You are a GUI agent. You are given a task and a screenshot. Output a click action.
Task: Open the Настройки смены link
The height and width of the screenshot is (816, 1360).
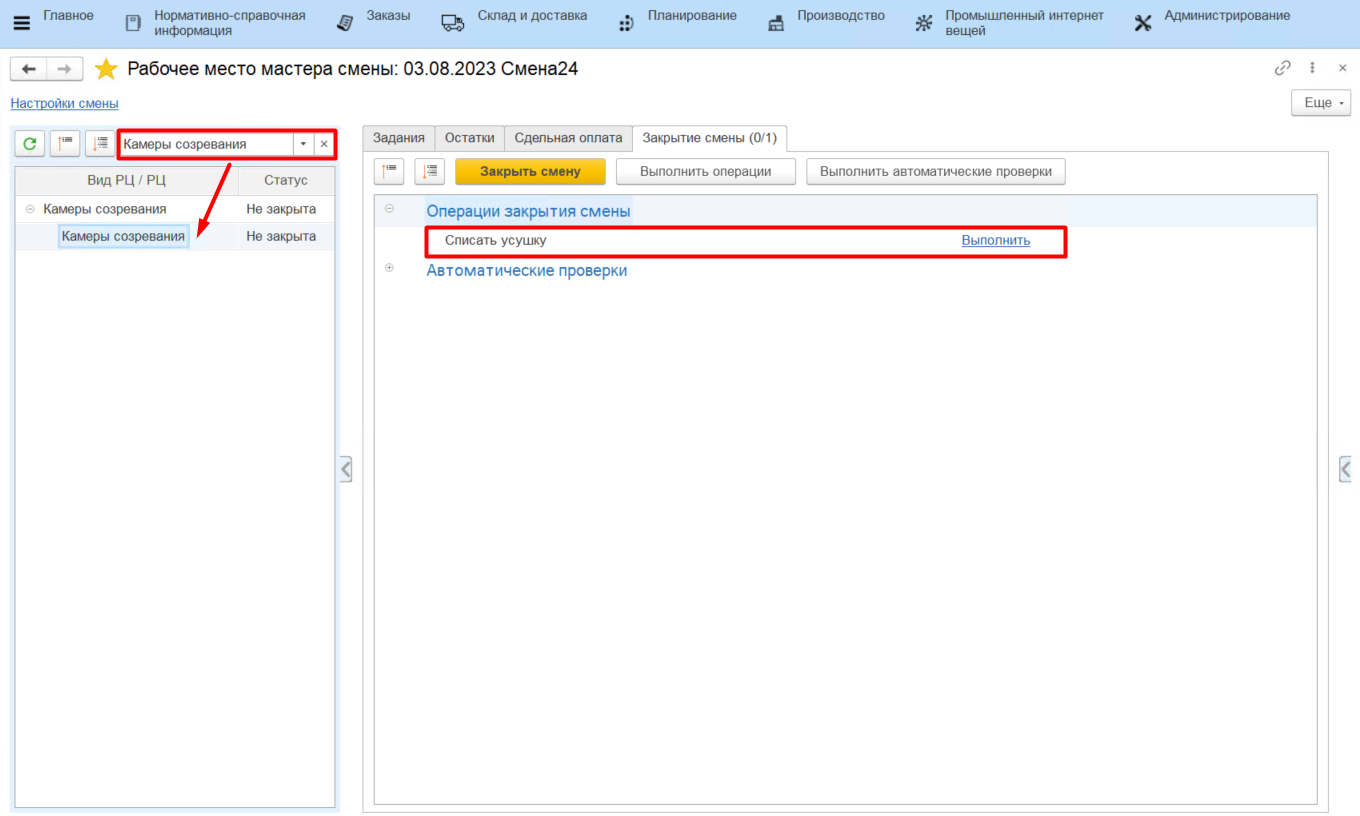coord(64,103)
